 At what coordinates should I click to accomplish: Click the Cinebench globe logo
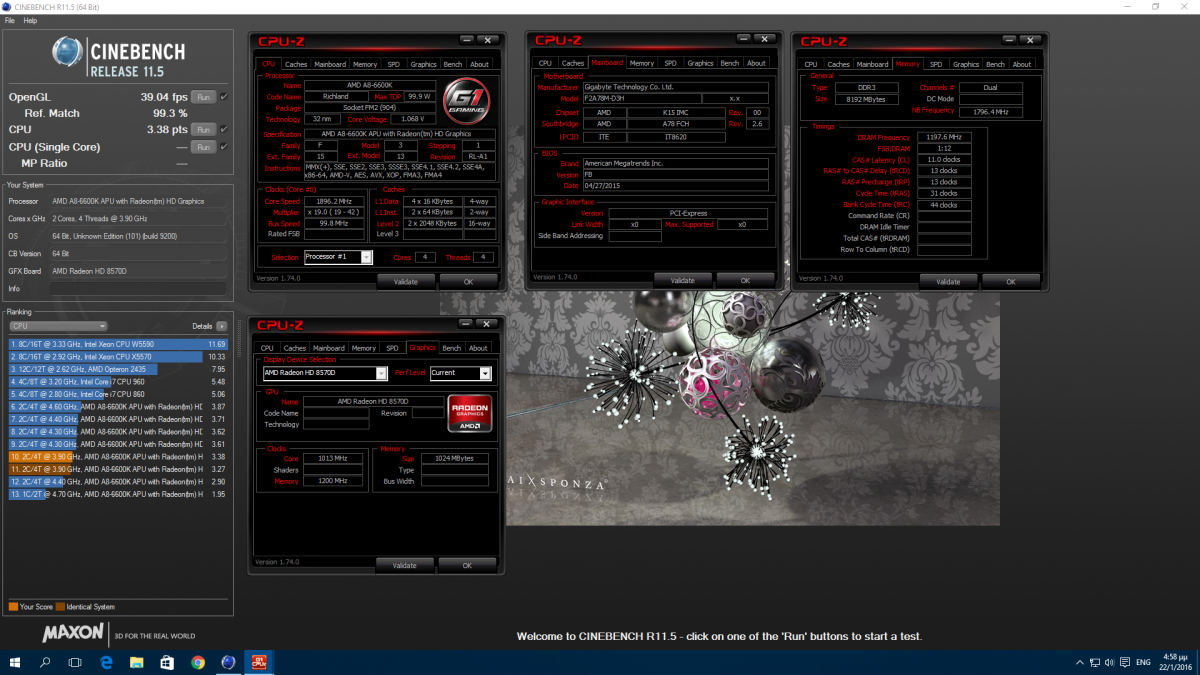click(x=68, y=52)
